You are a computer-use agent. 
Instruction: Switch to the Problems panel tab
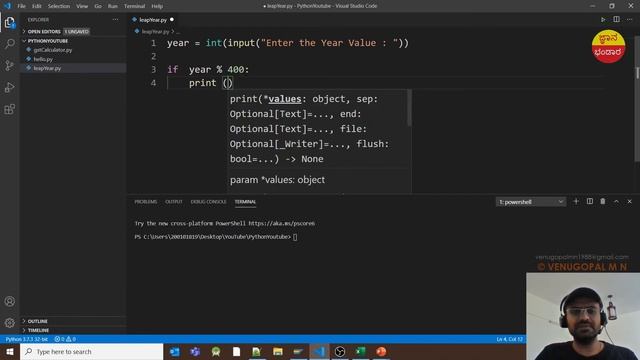[146, 202]
